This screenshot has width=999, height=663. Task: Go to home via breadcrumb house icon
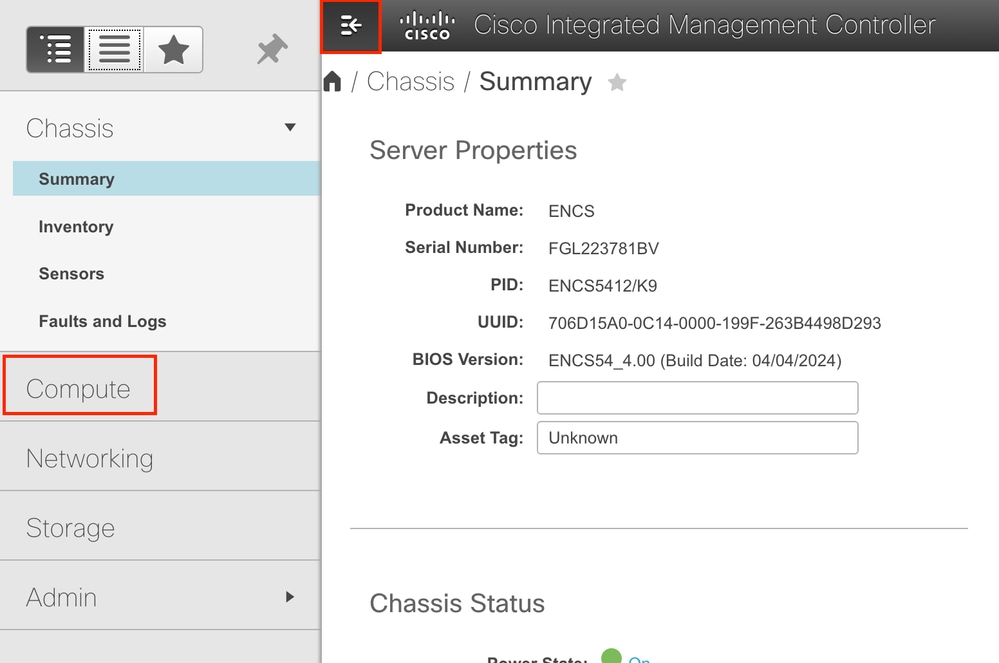(x=332, y=82)
